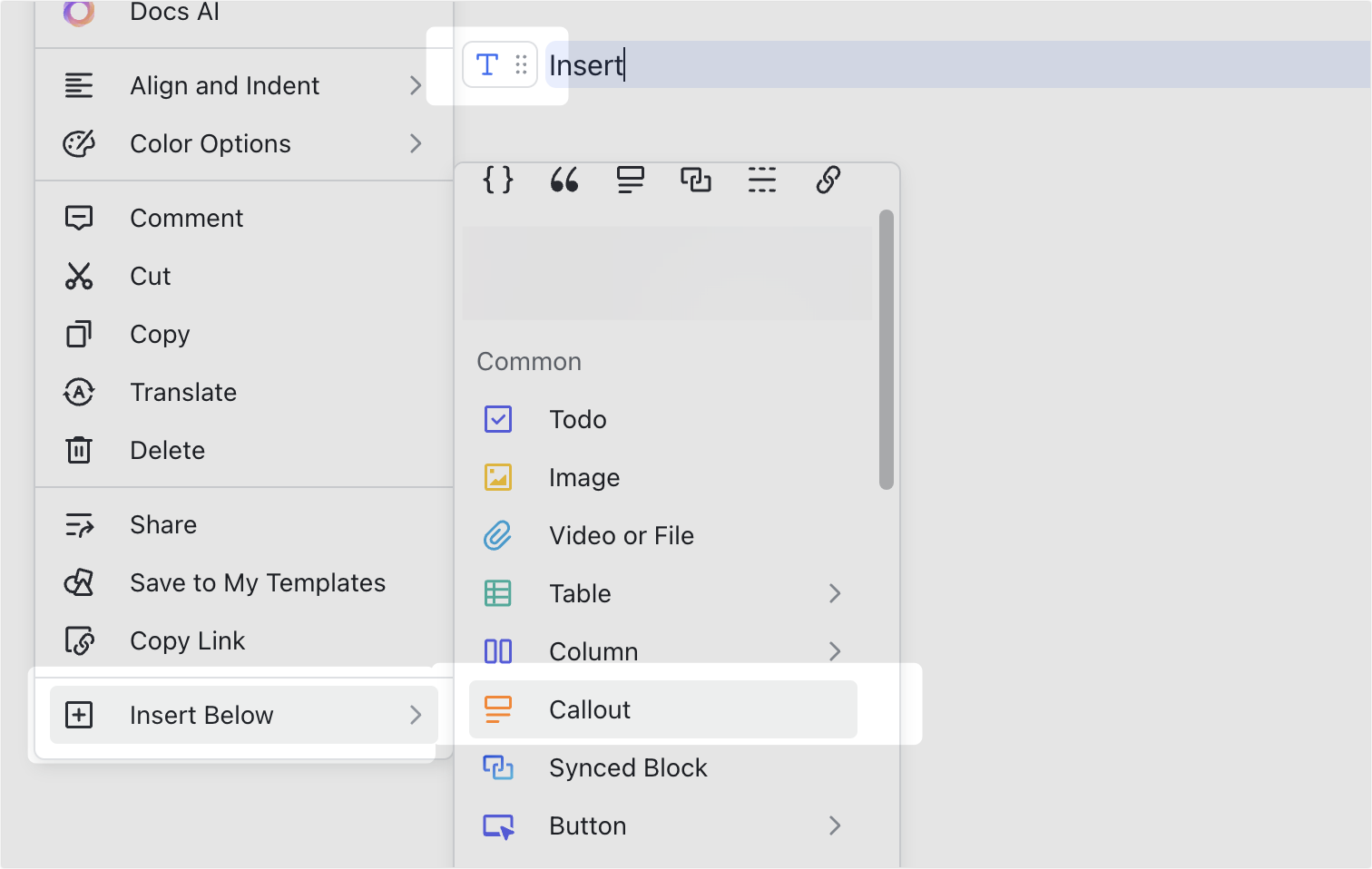1372x869 pixels.
Task: Click the text style T icon
Action: pos(486,64)
